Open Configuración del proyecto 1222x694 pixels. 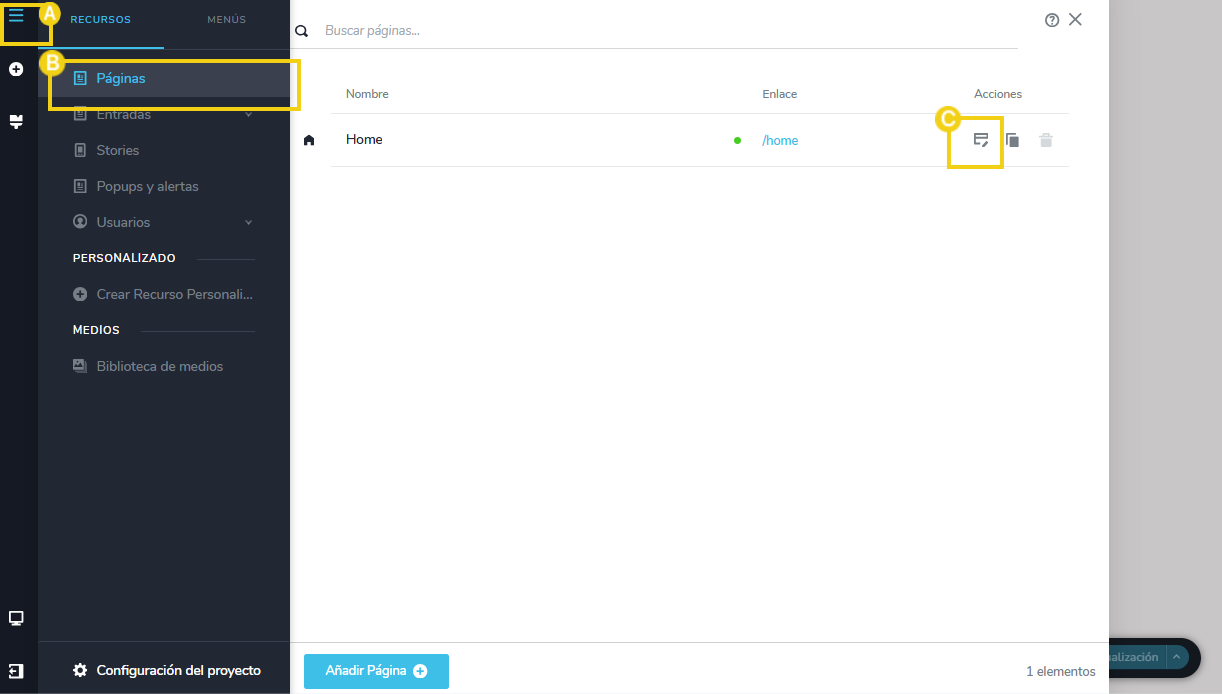pos(178,670)
